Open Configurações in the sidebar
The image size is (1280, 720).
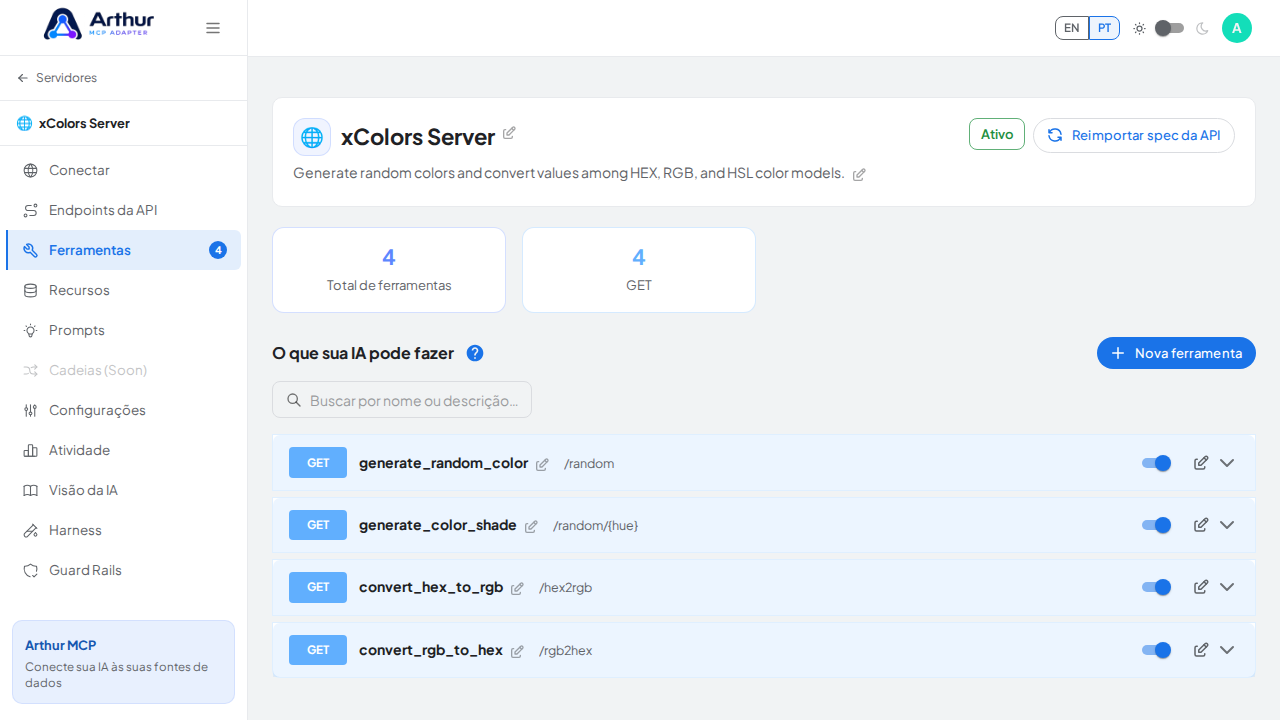[x=123, y=410]
